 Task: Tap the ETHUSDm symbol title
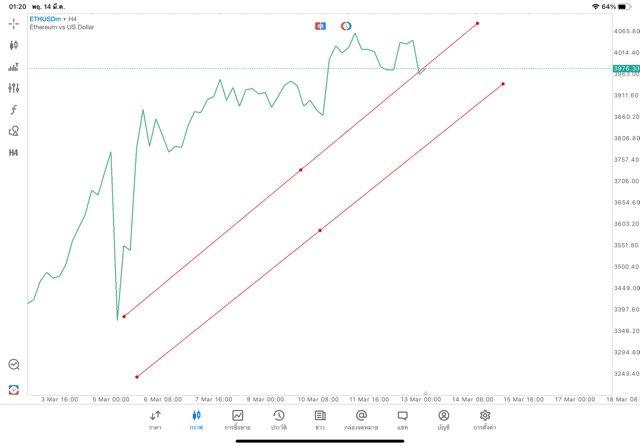[x=46, y=18]
